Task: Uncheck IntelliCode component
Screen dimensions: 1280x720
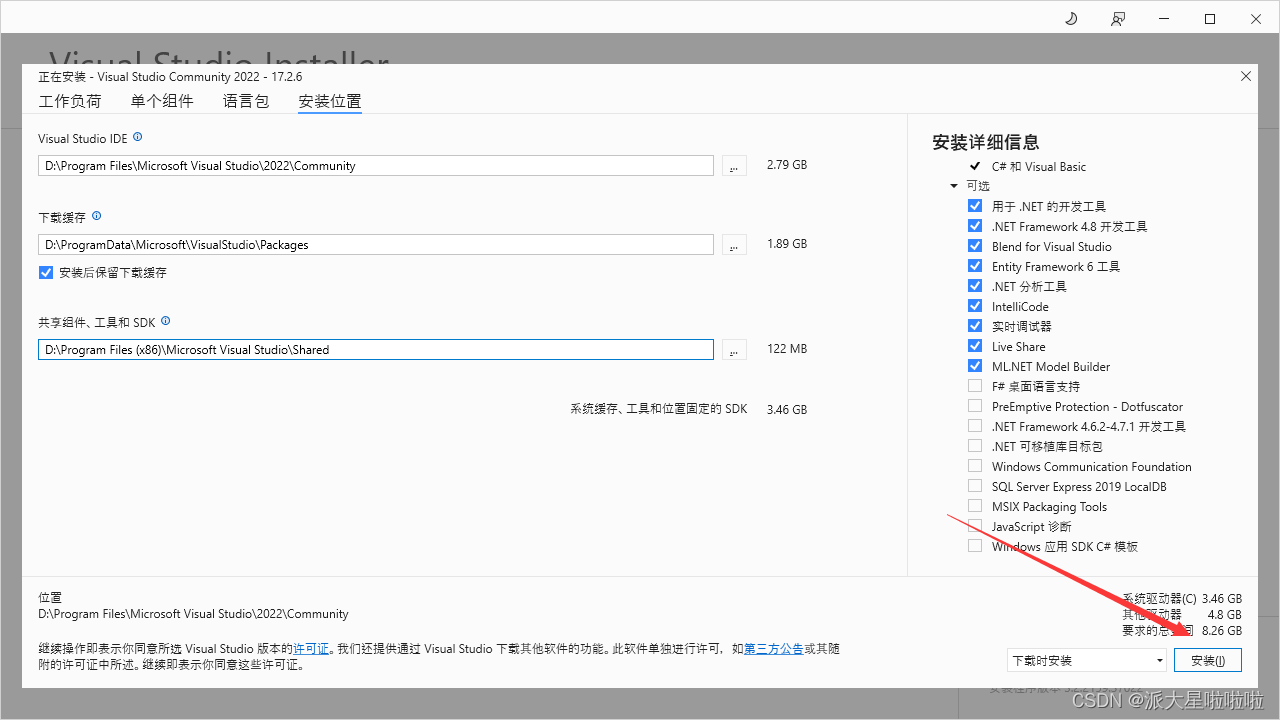Action: 975,306
